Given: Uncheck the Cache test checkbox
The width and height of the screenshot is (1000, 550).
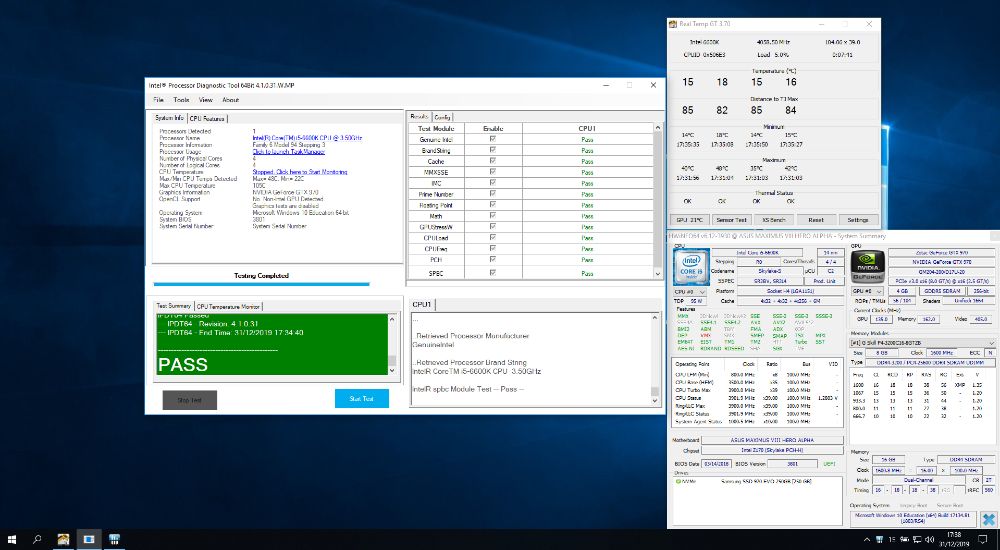Looking at the screenshot, I should click(x=492, y=161).
